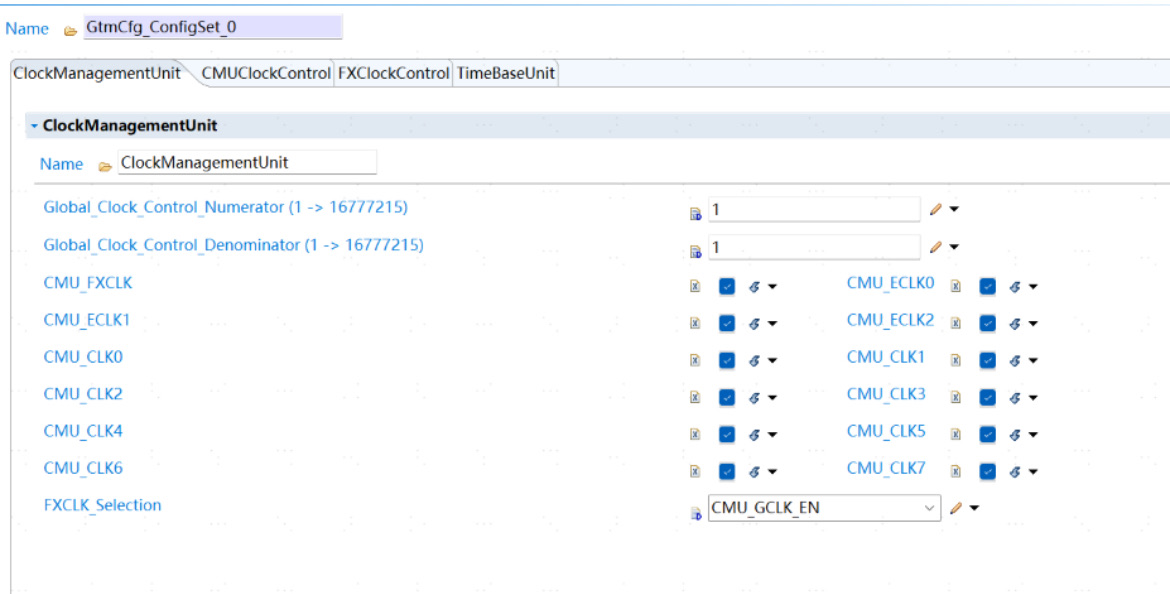Uncheck the CMU_ECLK0 checkbox

point(987,287)
